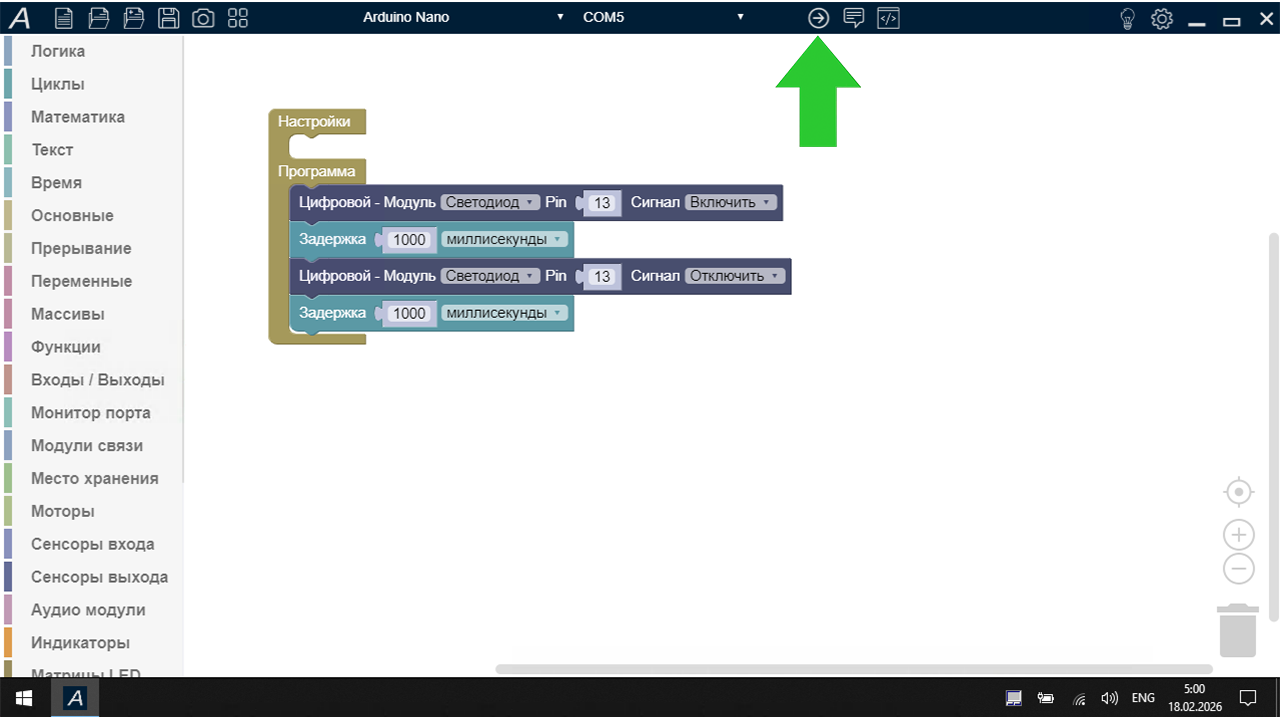Open the Монитор порта category
This screenshot has width=1280, height=717.
coord(90,412)
